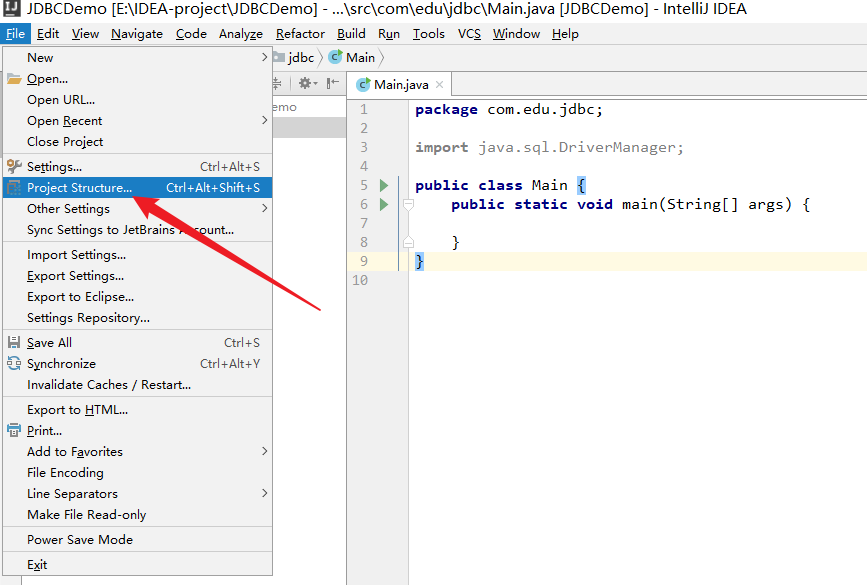Expand the Open Recent submenu
Viewport: 867px width, 585px height.
click(264, 120)
